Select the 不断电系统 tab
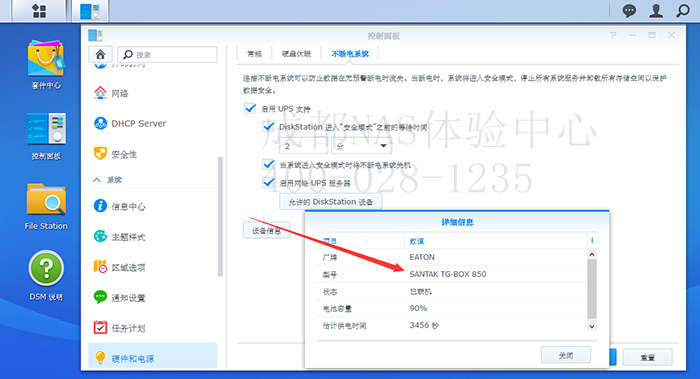The height and width of the screenshot is (379, 700). pos(350,54)
